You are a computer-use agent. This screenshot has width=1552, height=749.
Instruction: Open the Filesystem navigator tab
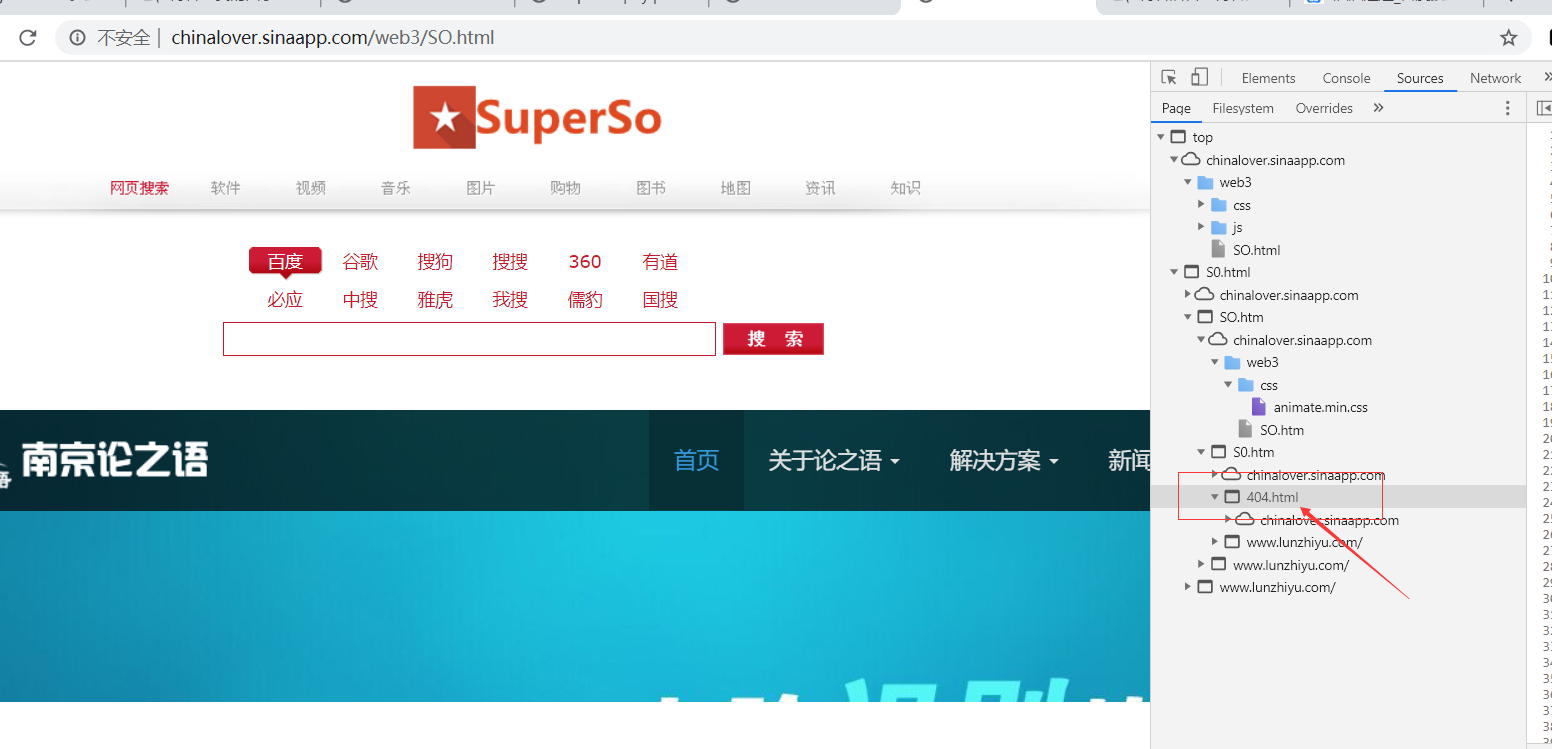(x=1243, y=108)
